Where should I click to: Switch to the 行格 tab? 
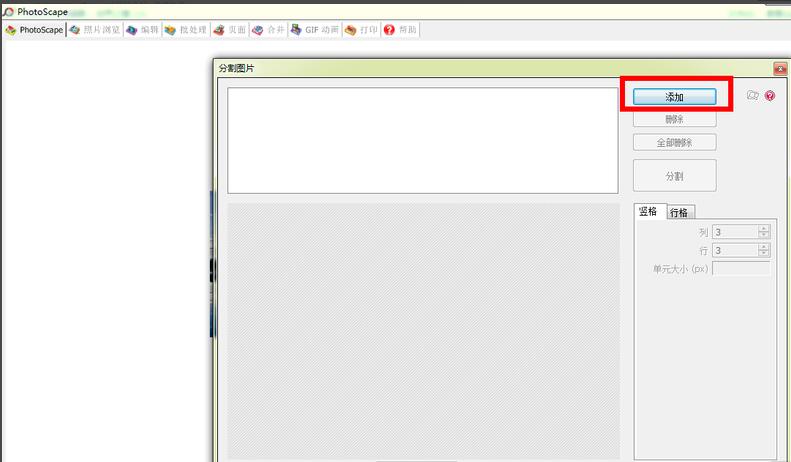pyautogui.click(x=679, y=212)
